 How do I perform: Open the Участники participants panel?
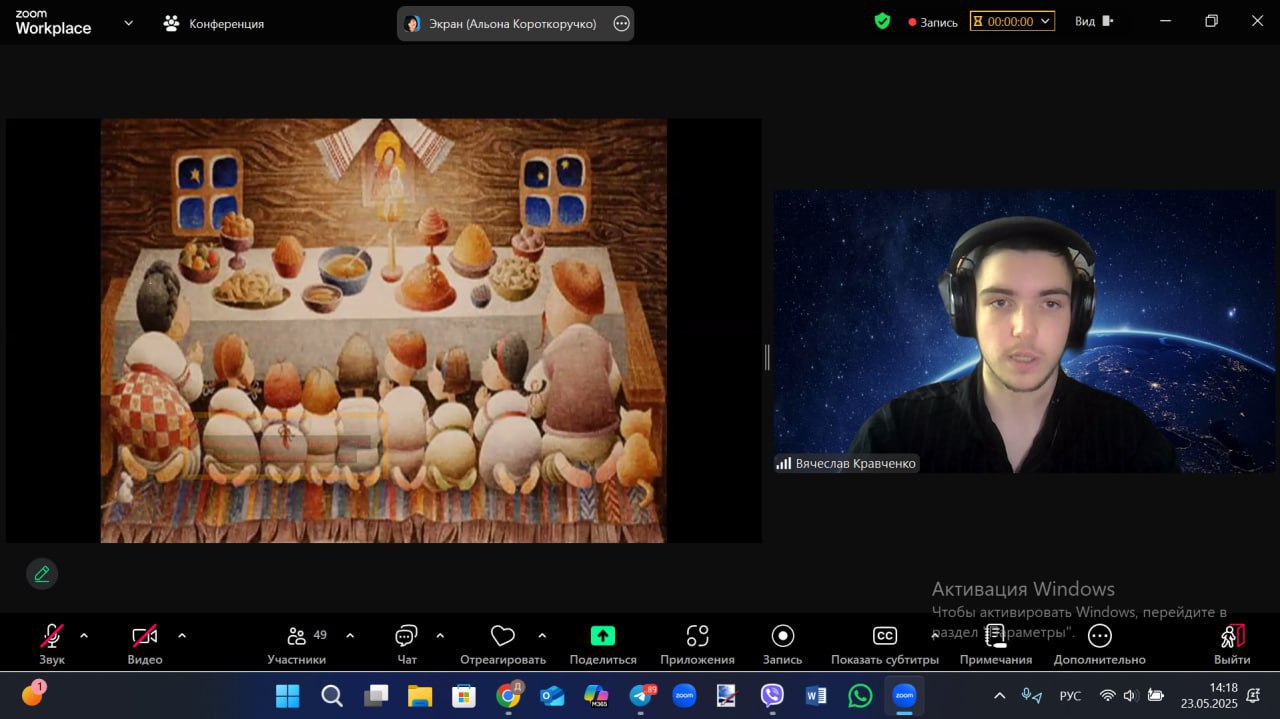pyautogui.click(x=297, y=643)
